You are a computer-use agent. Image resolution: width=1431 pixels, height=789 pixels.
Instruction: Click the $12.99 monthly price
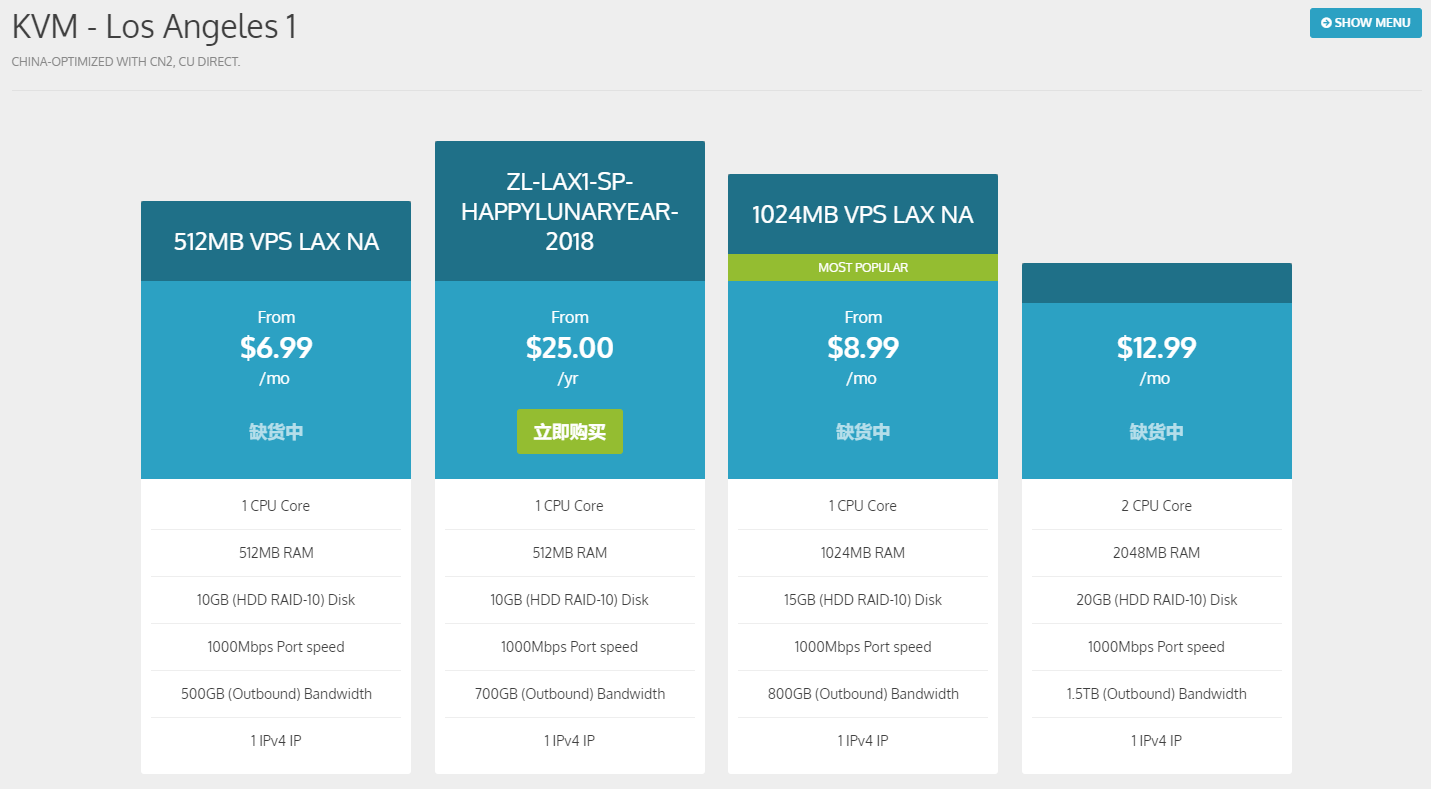click(1156, 348)
